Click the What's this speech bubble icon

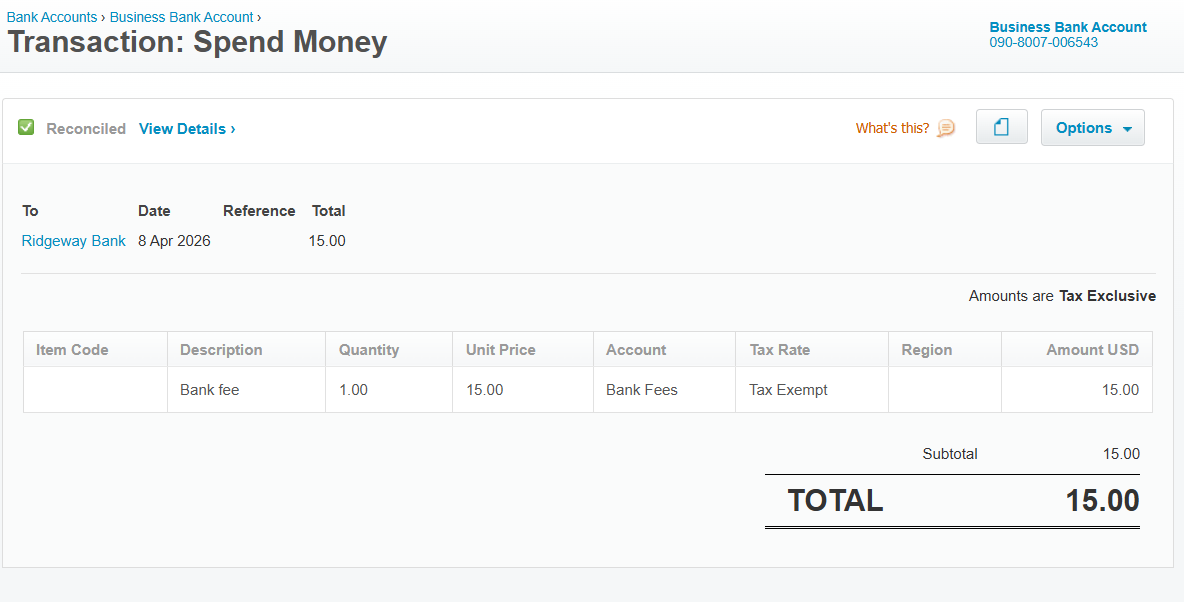coord(945,128)
